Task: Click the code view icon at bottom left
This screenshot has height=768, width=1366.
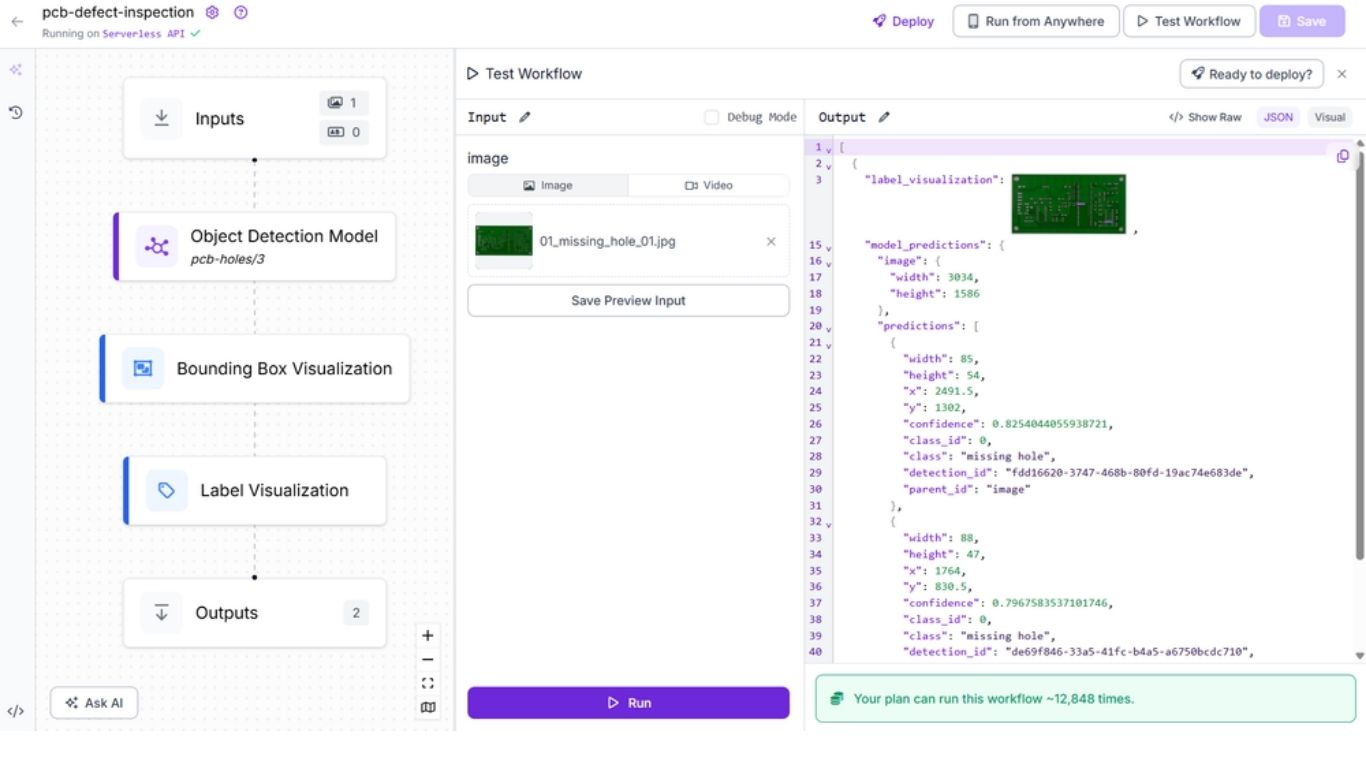Action: pyautogui.click(x=15, y=712)
